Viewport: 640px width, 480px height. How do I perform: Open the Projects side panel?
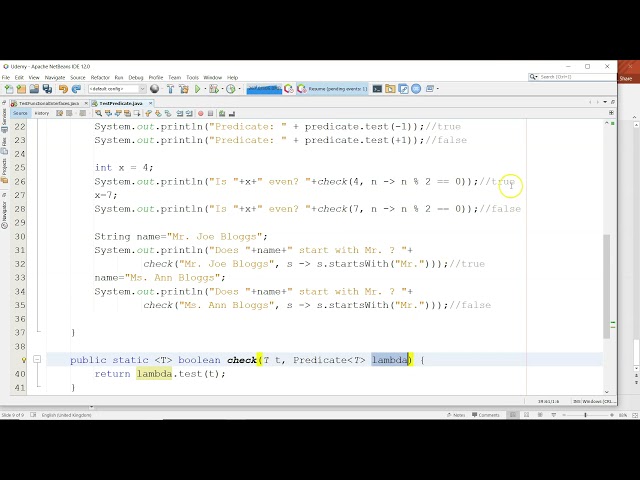pos(4,171)
